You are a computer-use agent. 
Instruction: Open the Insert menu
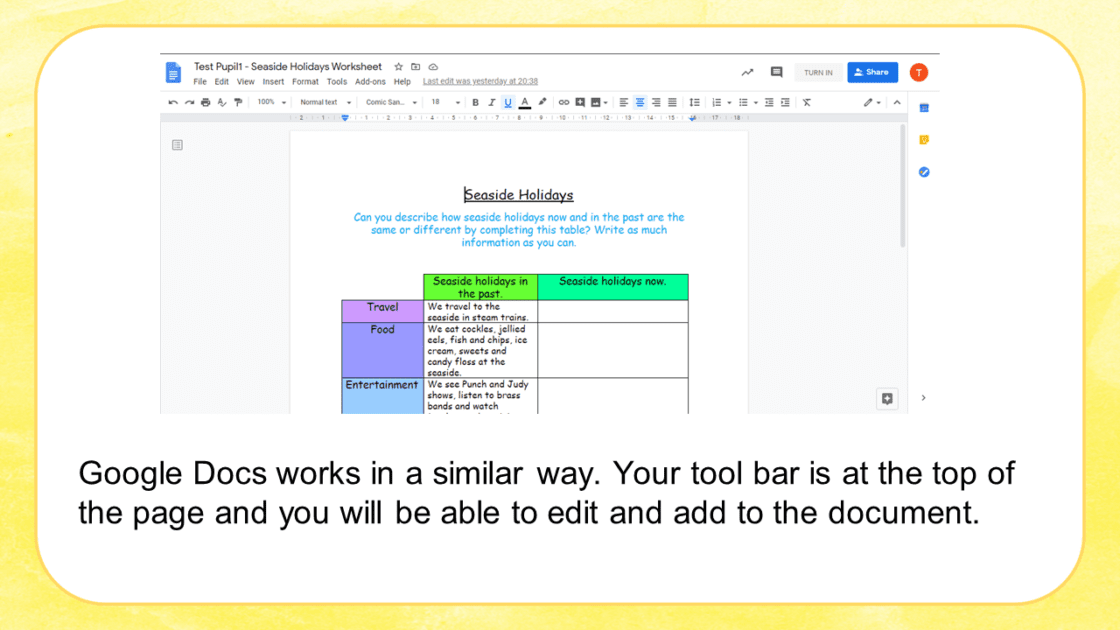[273, 82]
